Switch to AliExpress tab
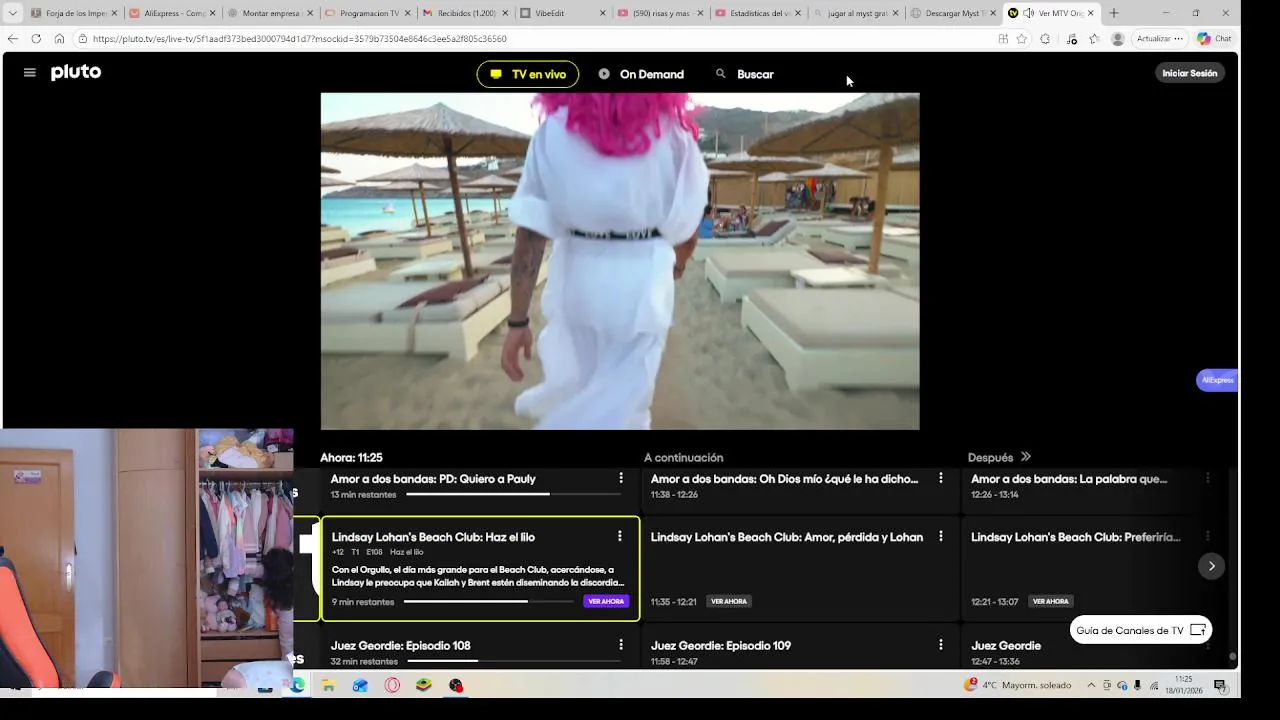The width and height of the screenshot is (1280, 720). pyautogui.click(x=172, y=13)
